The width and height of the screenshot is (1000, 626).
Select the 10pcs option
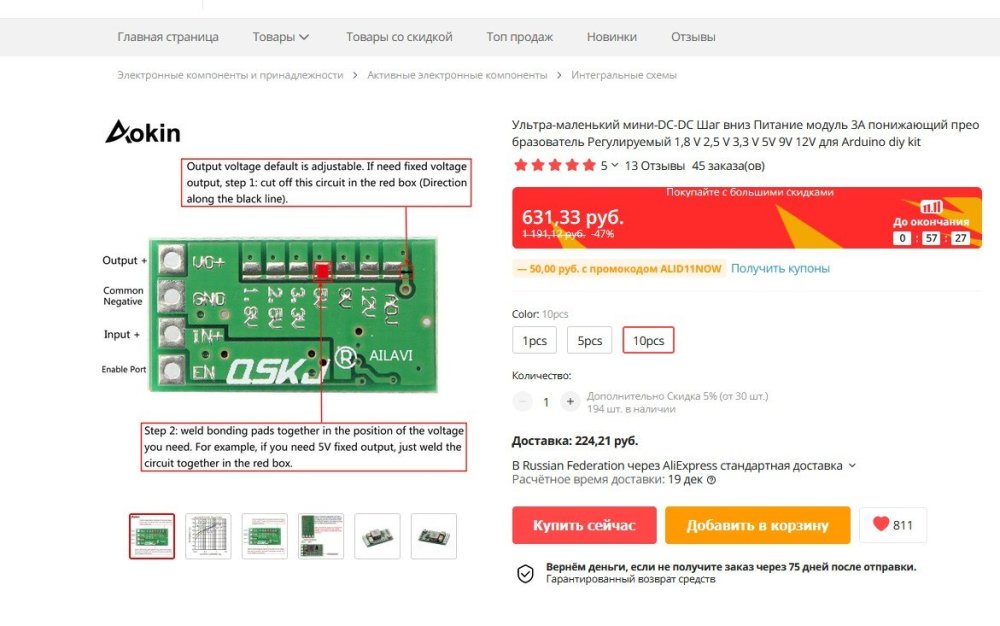pyautogui.click(x=648, y=341)
